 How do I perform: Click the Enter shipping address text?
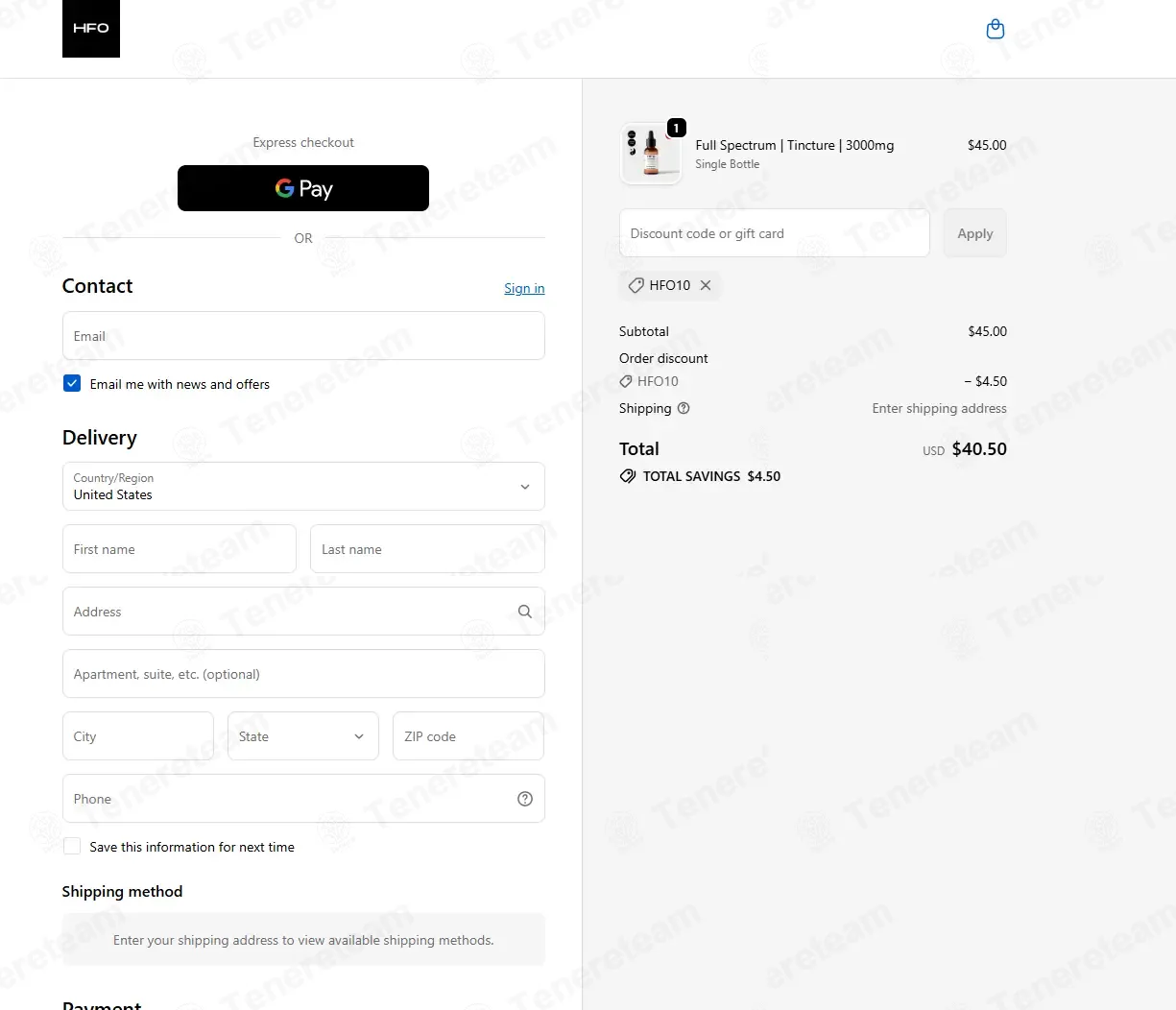click(939, 408)
